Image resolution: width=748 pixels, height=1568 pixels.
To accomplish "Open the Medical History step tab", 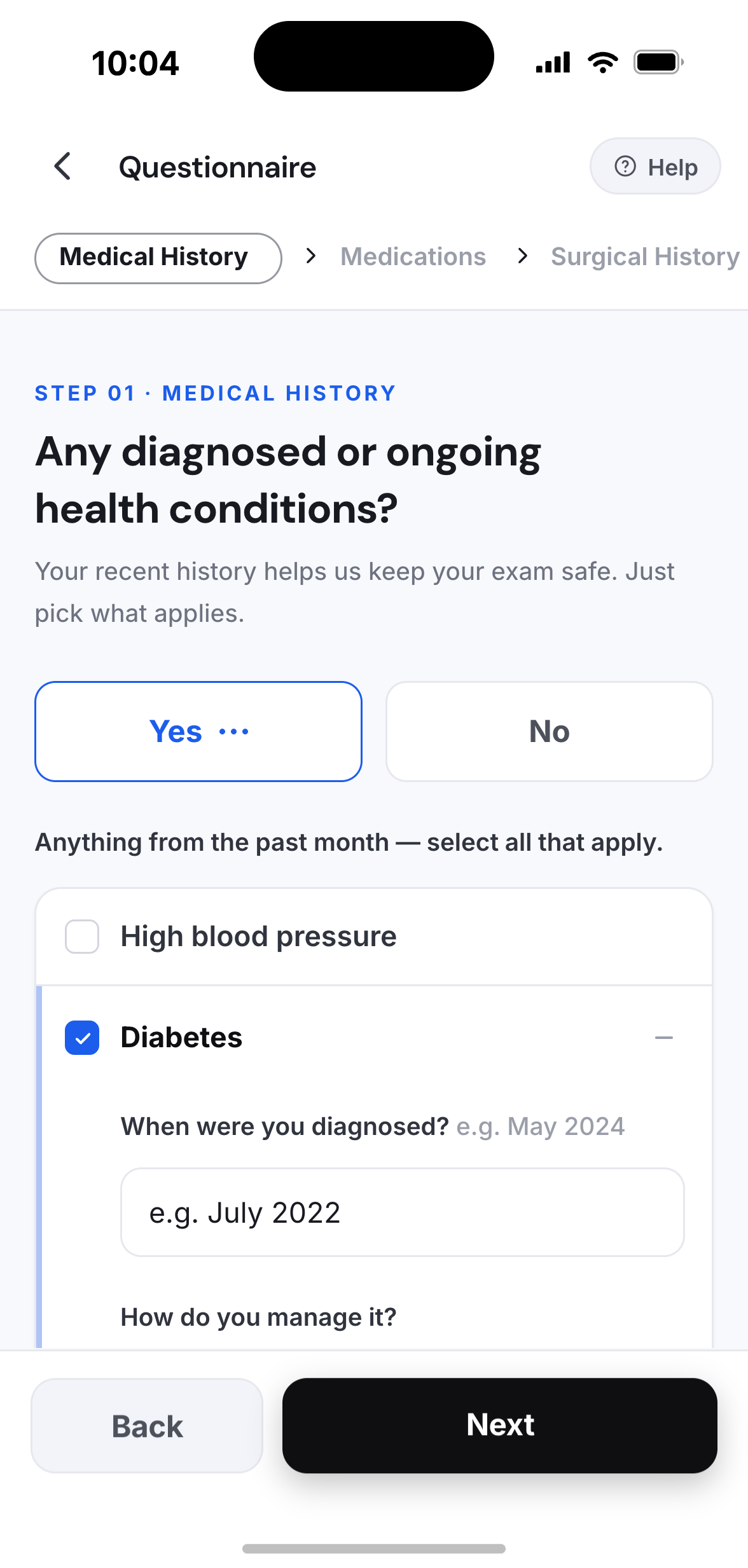I will pyautogui.click(x=158, y=258).
